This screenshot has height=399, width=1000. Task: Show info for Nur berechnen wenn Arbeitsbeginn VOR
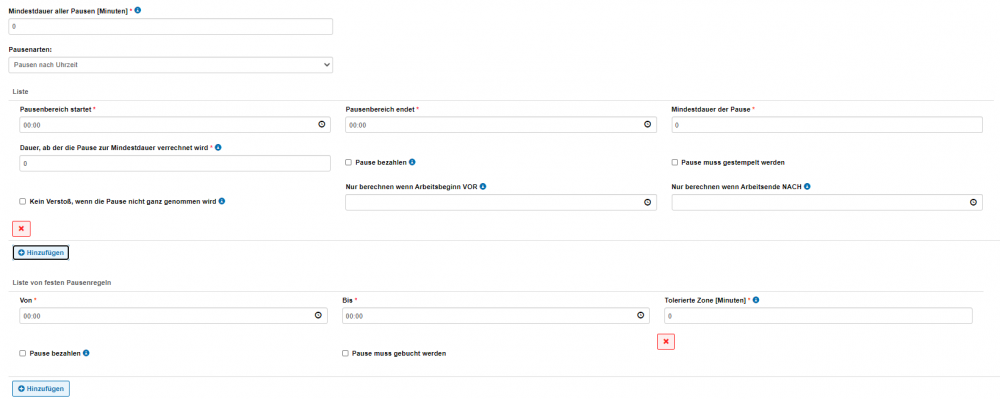pos(483,186)
